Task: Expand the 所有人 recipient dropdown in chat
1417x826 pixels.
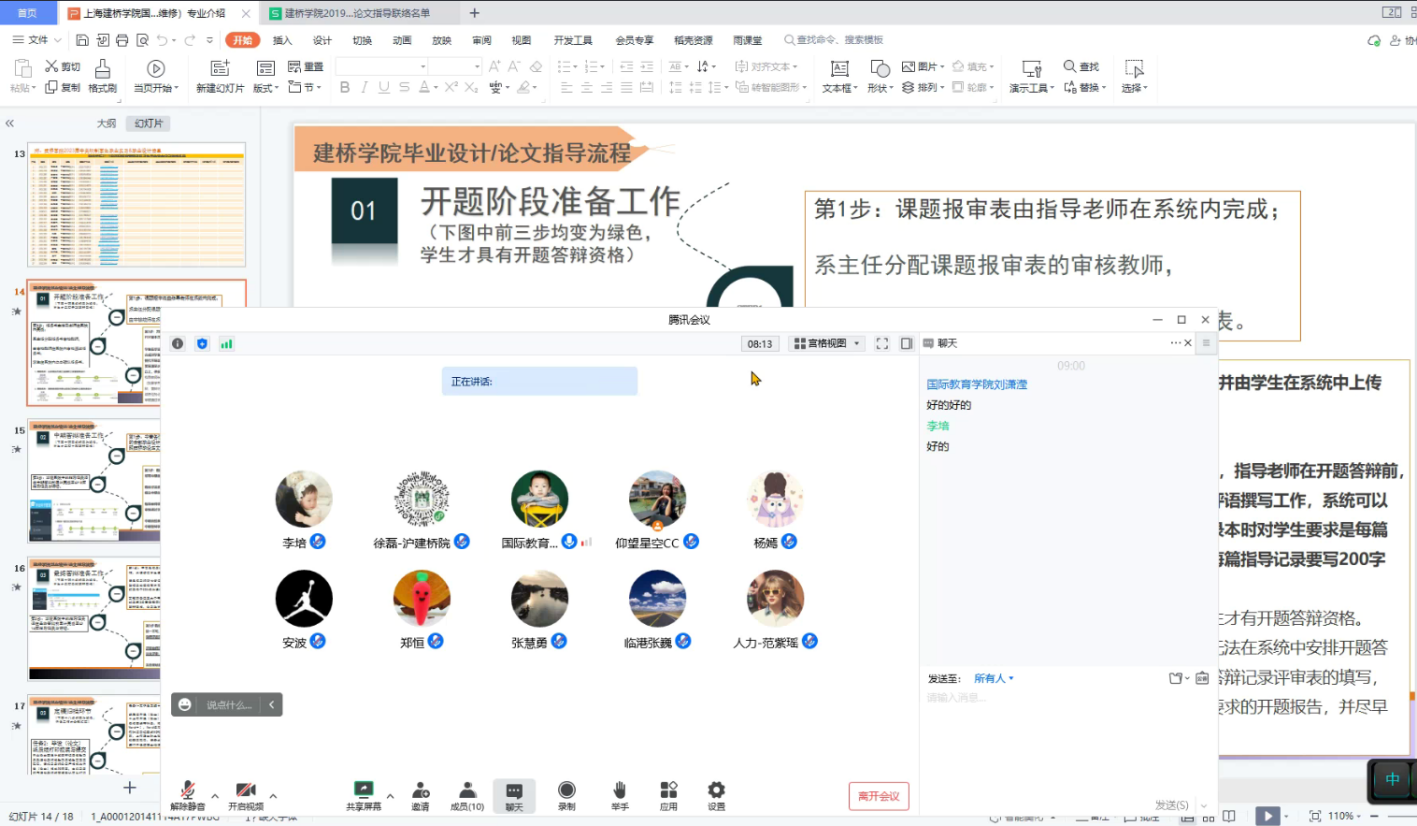Action: coord(994,679)
